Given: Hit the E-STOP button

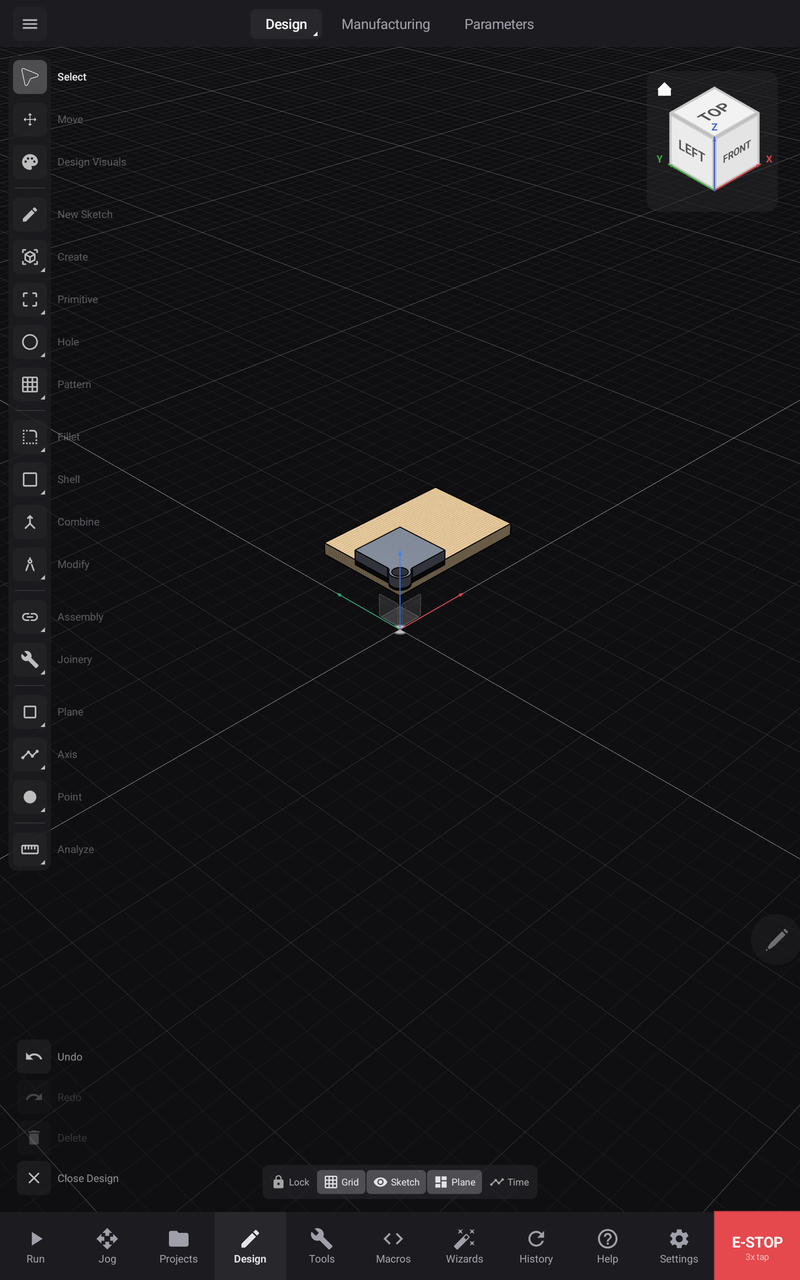Looking at the screenshot, I should [757, 1246].
